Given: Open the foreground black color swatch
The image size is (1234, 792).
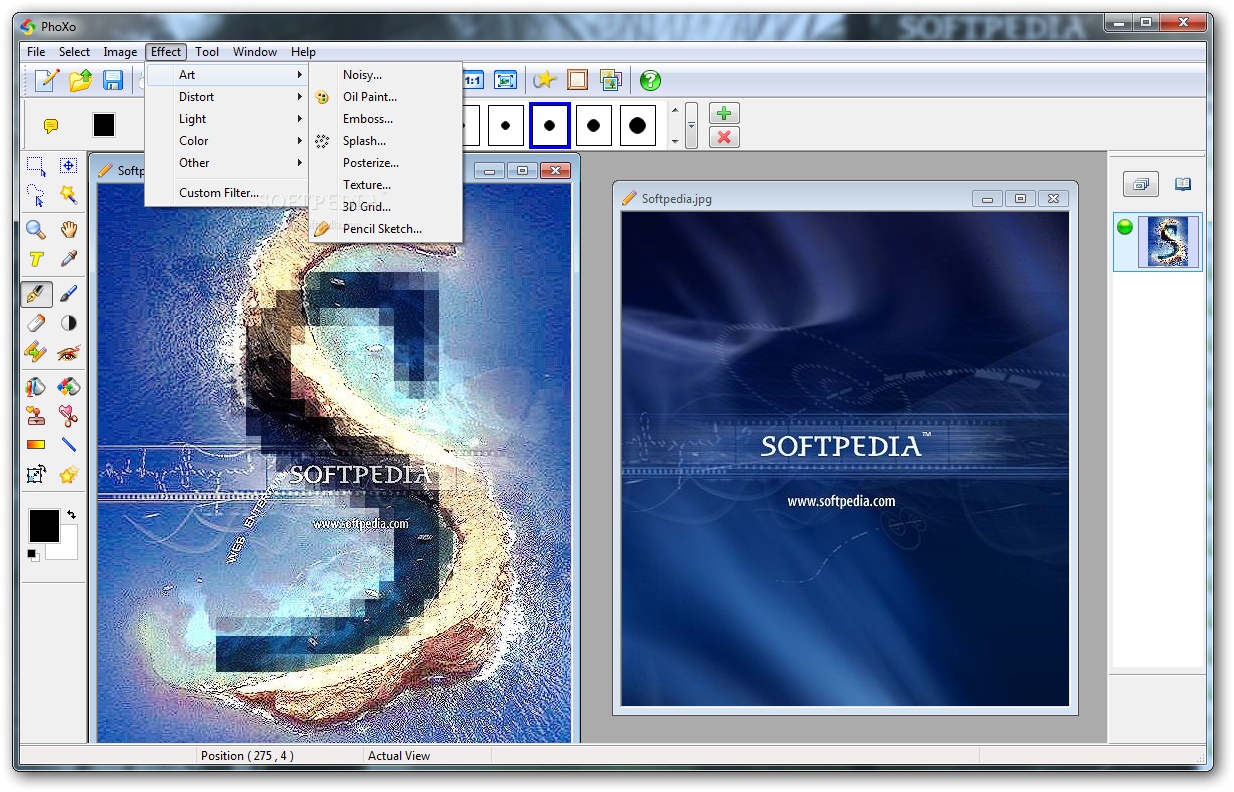Looking at the screenshot, I should pyautogui.click(x=44, y=525).
